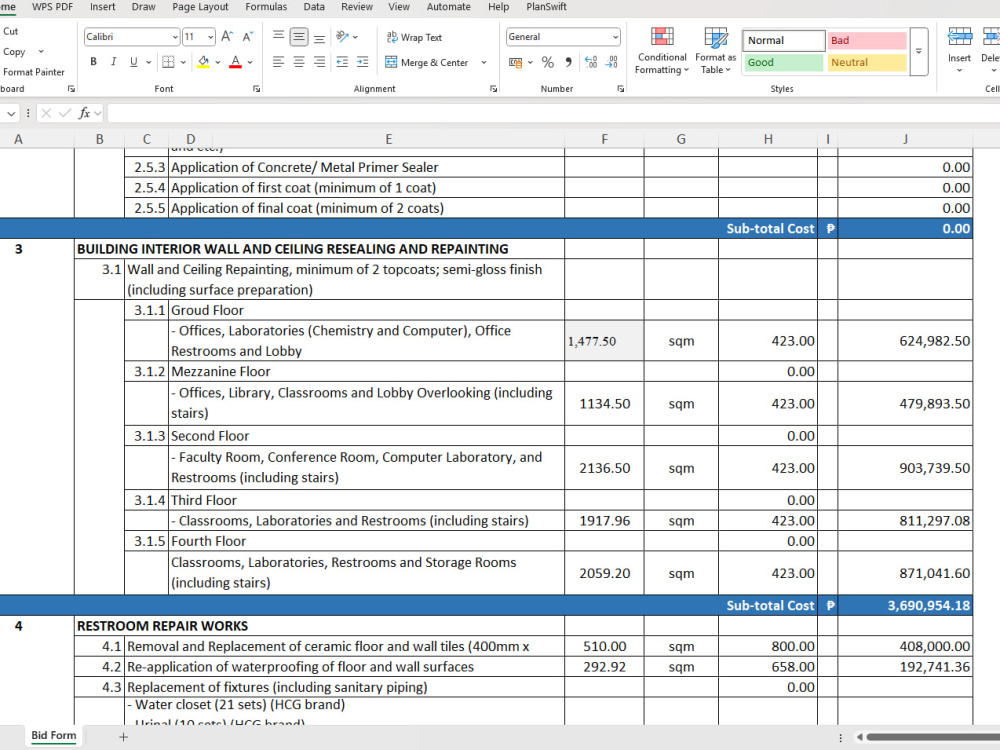The height and width of the screenshot is (750, 1000).
Task: Align text to bottom
Action: pos(320,37)
